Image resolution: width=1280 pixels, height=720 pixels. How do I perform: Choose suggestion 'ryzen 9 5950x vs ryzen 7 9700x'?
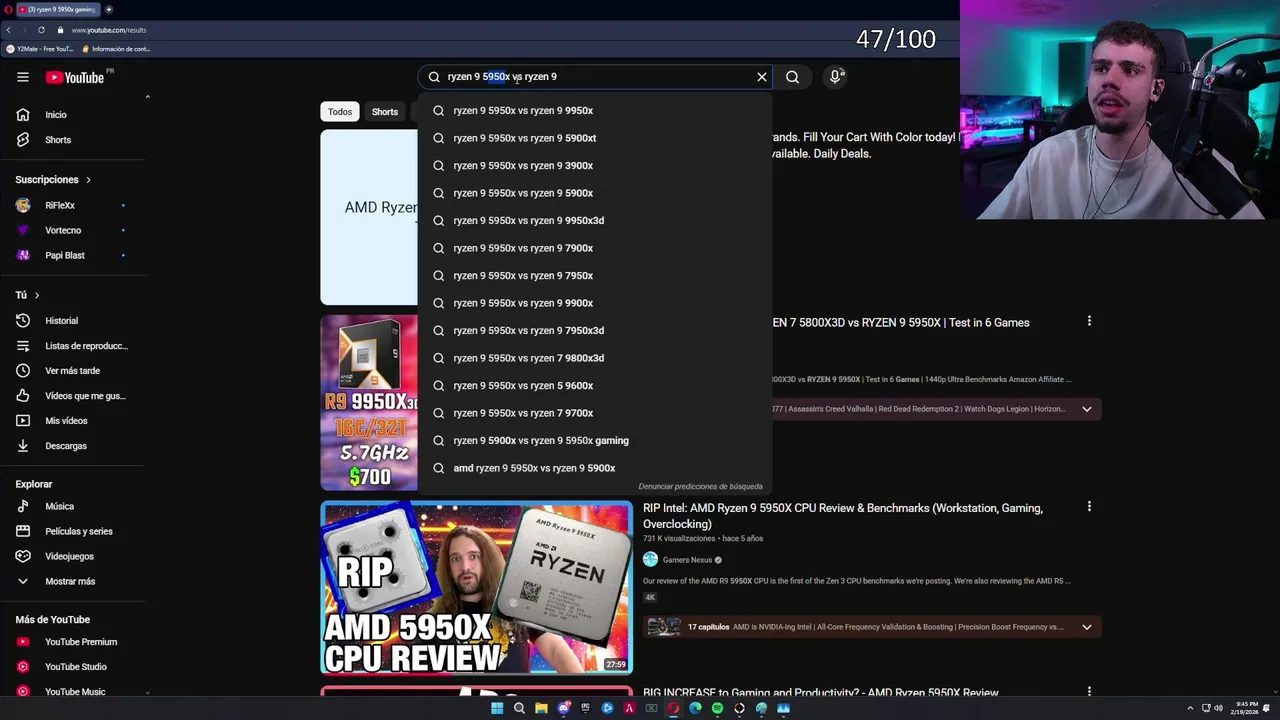[x=595, y=413]
